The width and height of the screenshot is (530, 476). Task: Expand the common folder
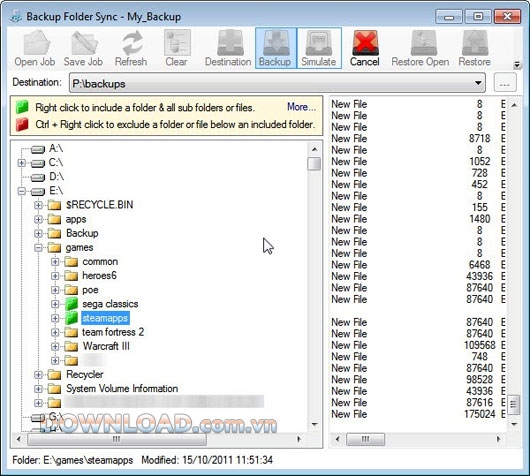tap(55, 262)
